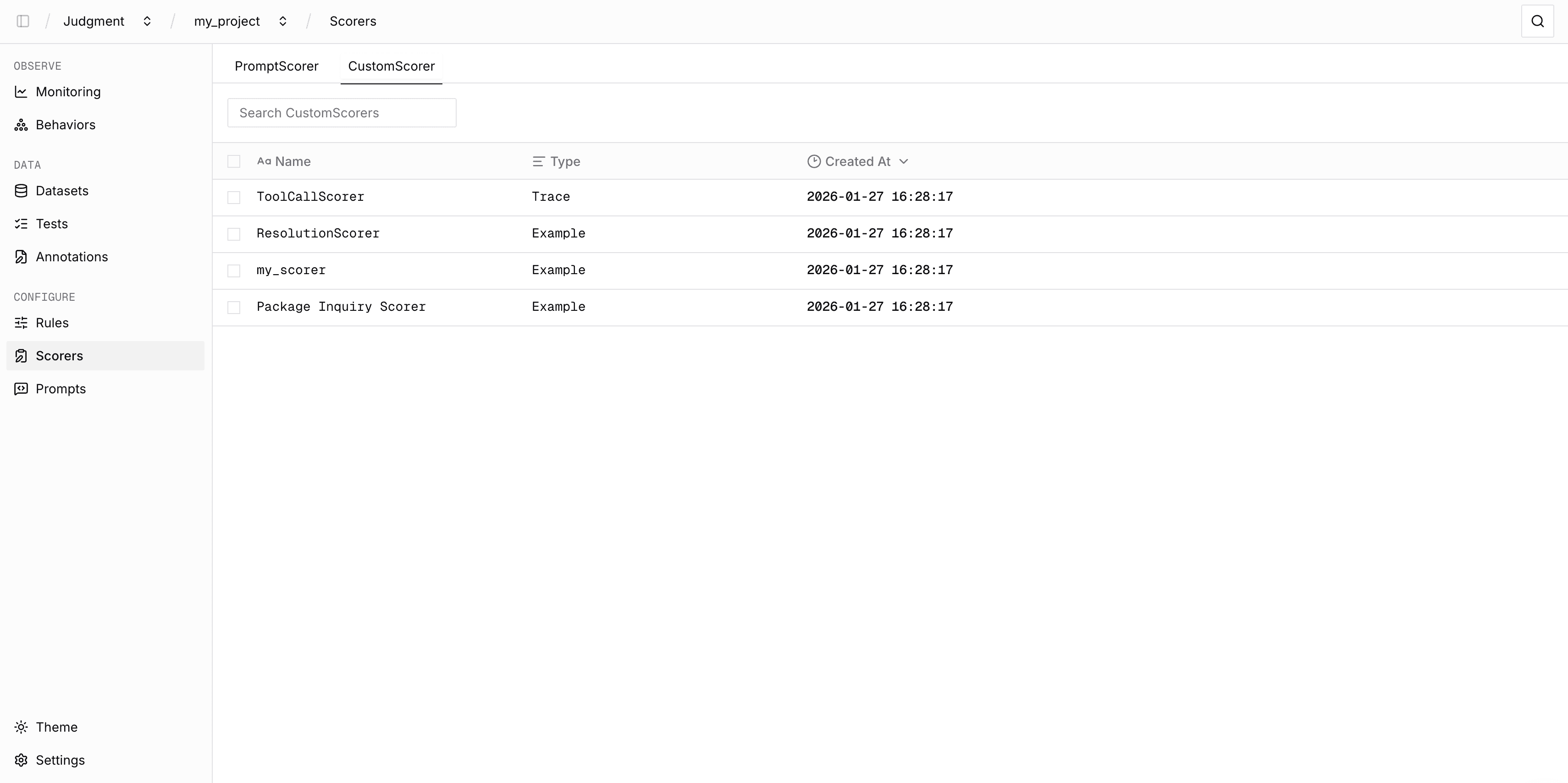Open the my_project selector dropdown
The image size is (1568, 783).
coord(282,21)
